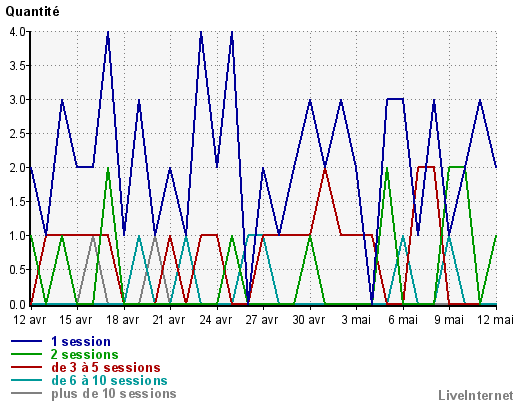Click the '6 mai' x-axis label
Image resolution: width=520 pixels, height=405 pixels.
pos(403,320)
